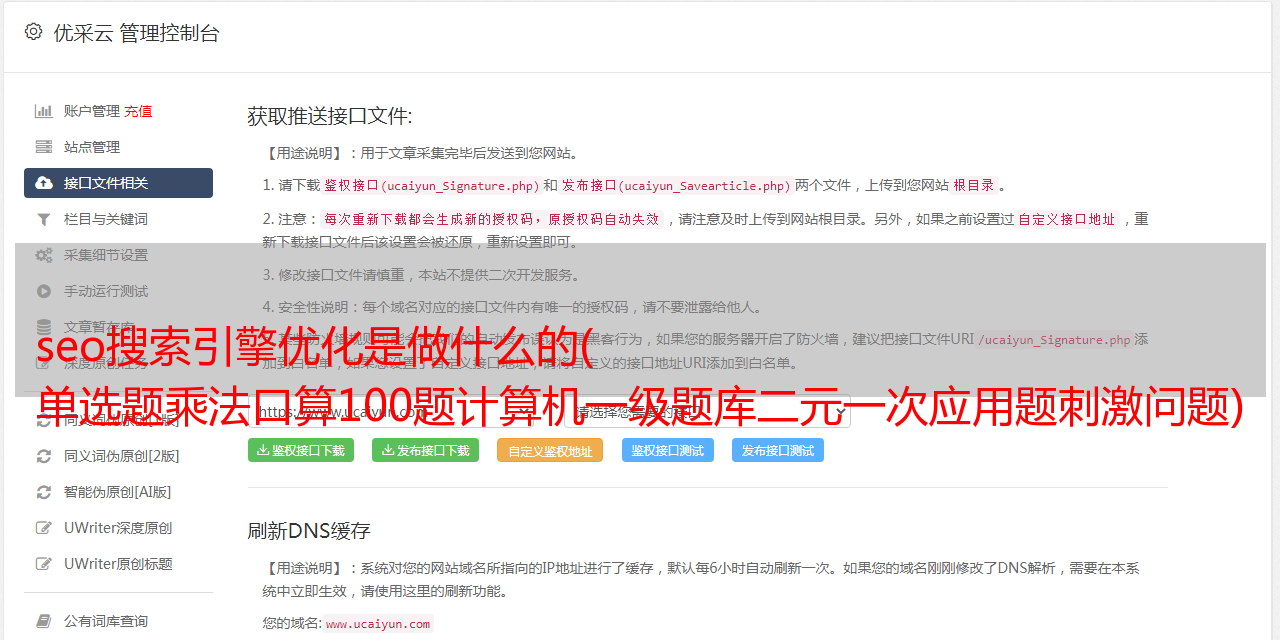Click the 自定义接口地址 highlighted text
1280x640 pixels.
(1067, 220)
